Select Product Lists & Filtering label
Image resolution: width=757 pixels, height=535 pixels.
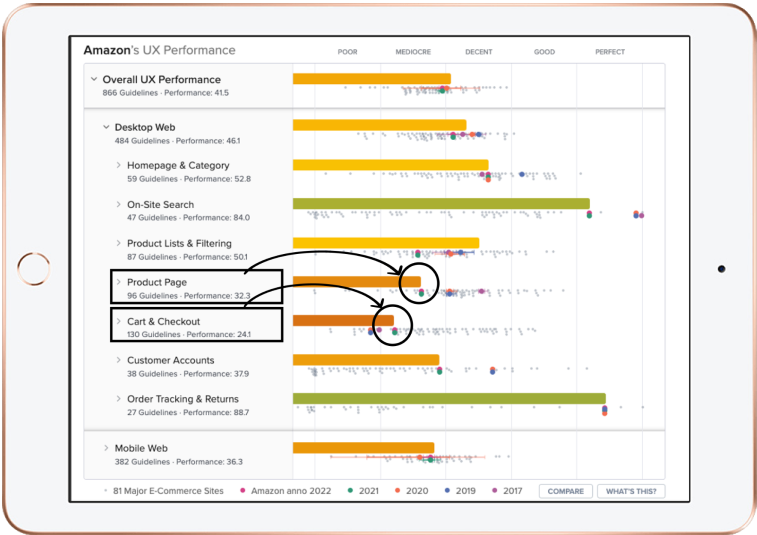[x=179, y=243]
